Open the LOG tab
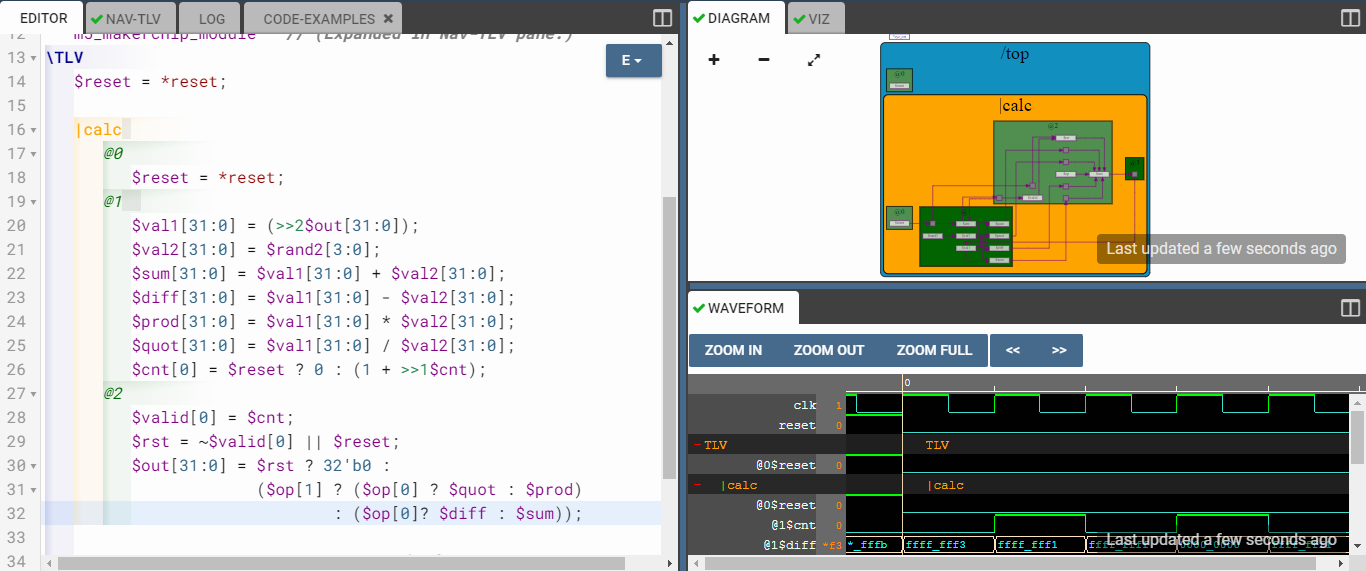 point(211,18)
